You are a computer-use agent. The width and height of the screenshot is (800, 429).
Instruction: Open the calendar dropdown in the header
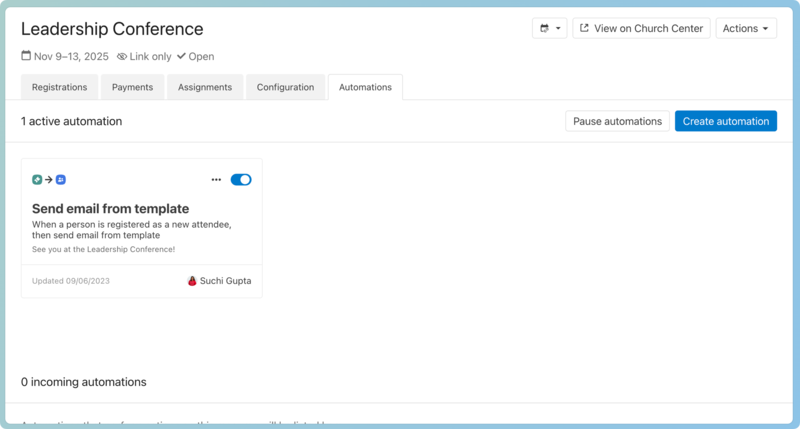pyautogui.click(x=549, y=29)
